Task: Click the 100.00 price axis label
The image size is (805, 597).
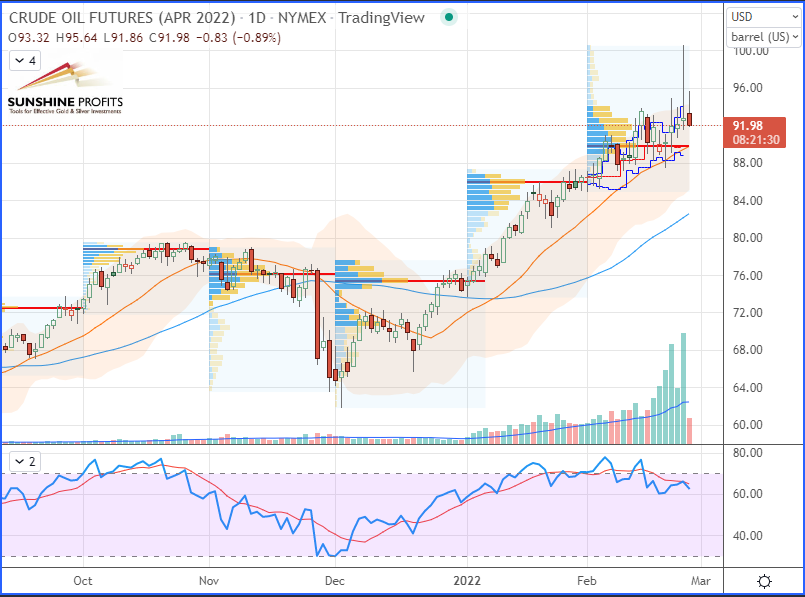Action: tap(751, 51)
